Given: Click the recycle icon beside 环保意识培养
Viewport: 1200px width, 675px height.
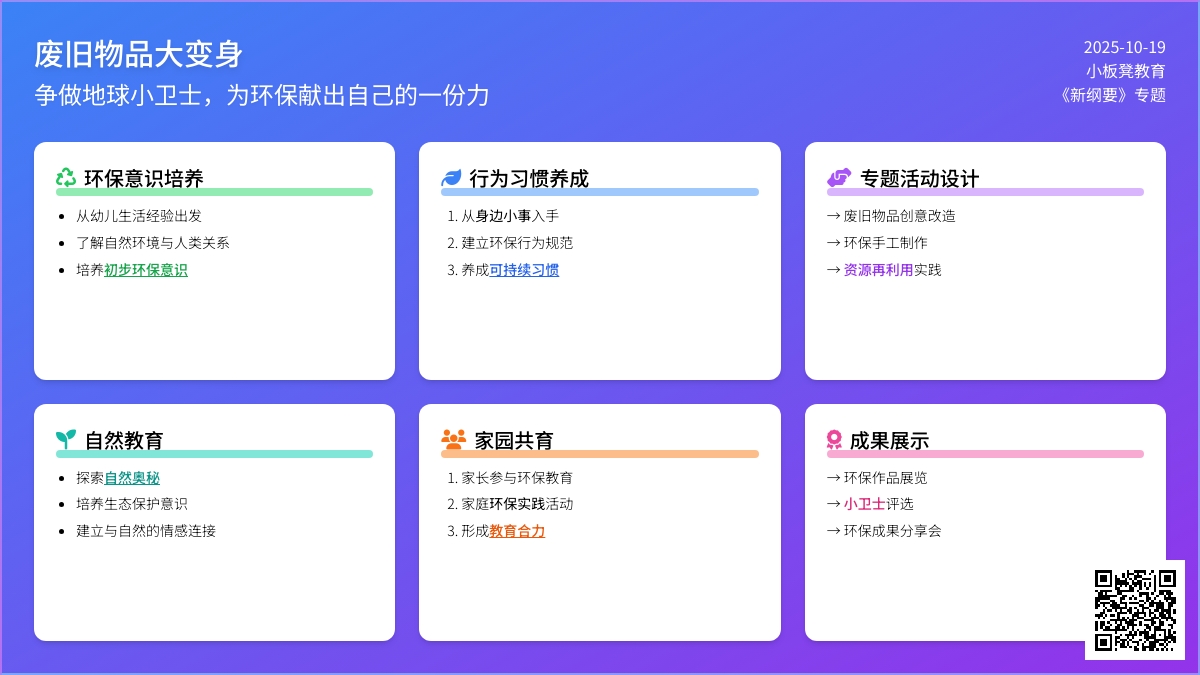Looking at the screenshot, I should point(66,178).
